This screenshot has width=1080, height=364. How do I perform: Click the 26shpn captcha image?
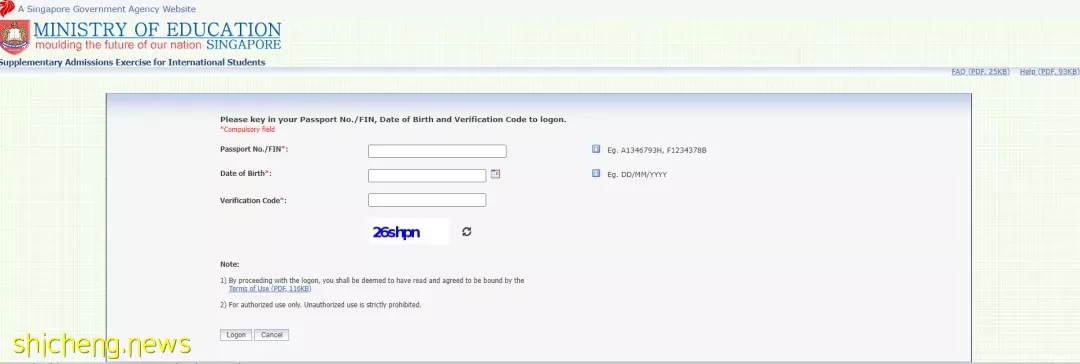tap(408, 232)
